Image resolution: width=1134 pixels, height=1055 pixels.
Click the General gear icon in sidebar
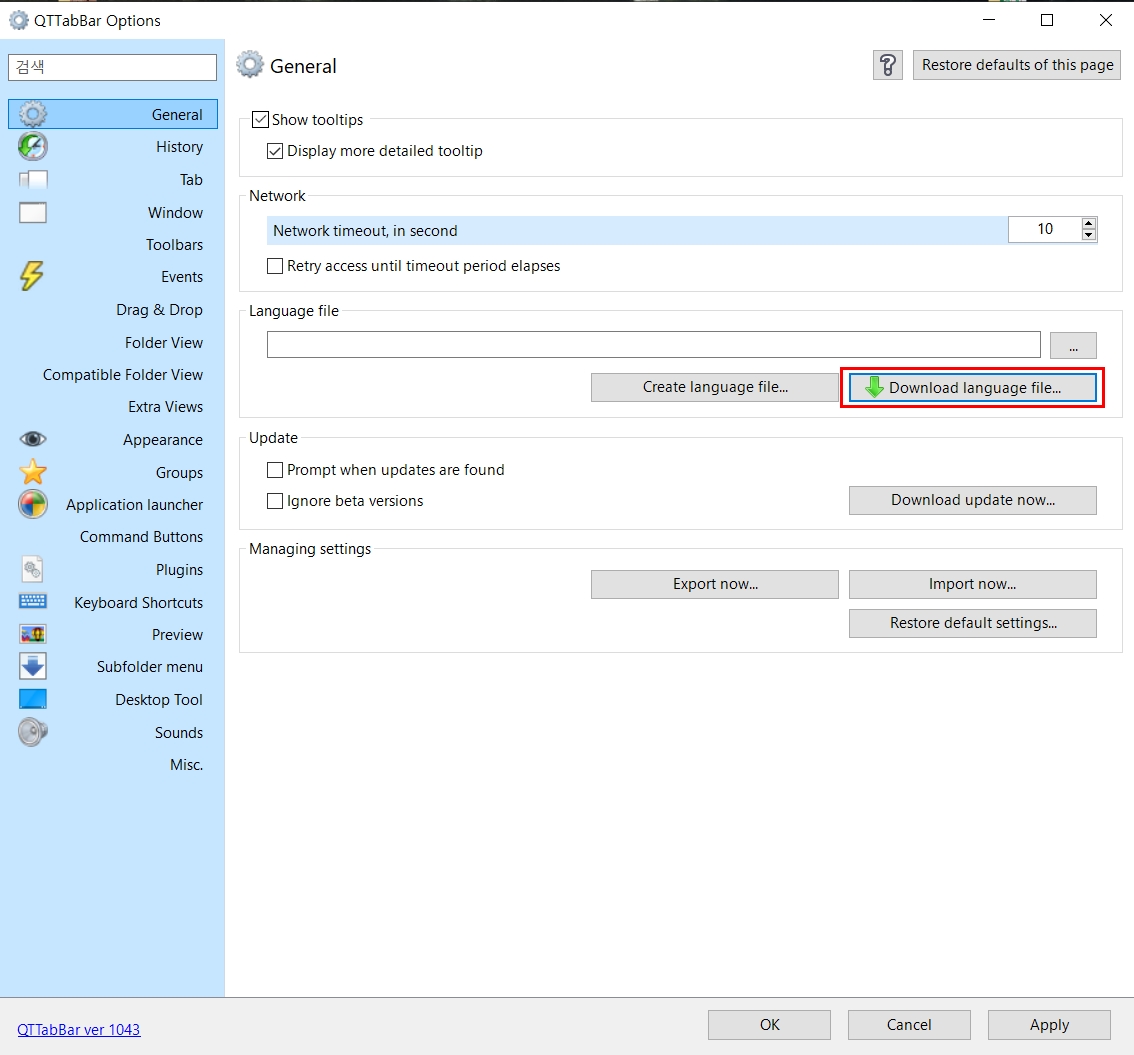[x=33, y=114]
